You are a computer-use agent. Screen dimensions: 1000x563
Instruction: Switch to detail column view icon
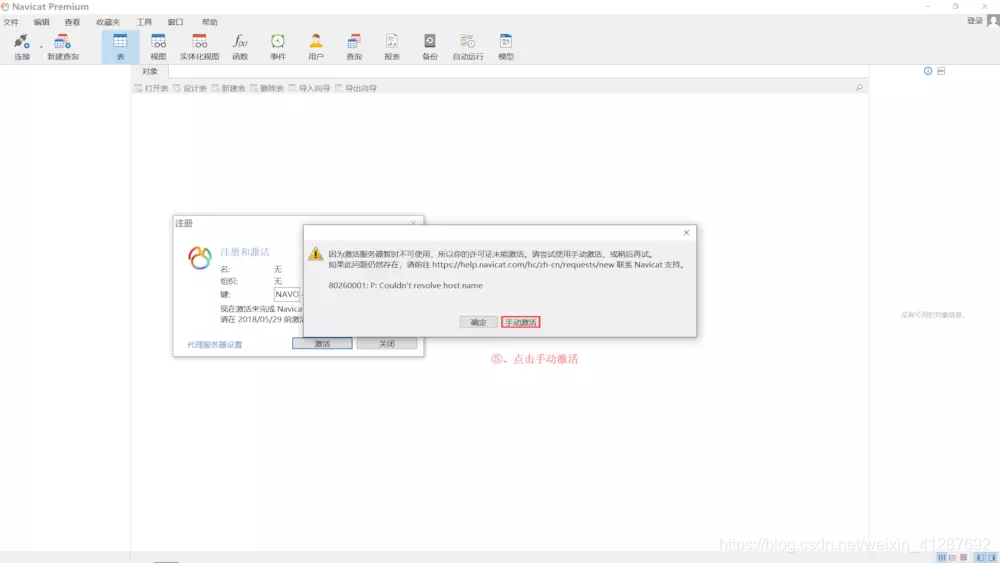click(x=941, y=557)
